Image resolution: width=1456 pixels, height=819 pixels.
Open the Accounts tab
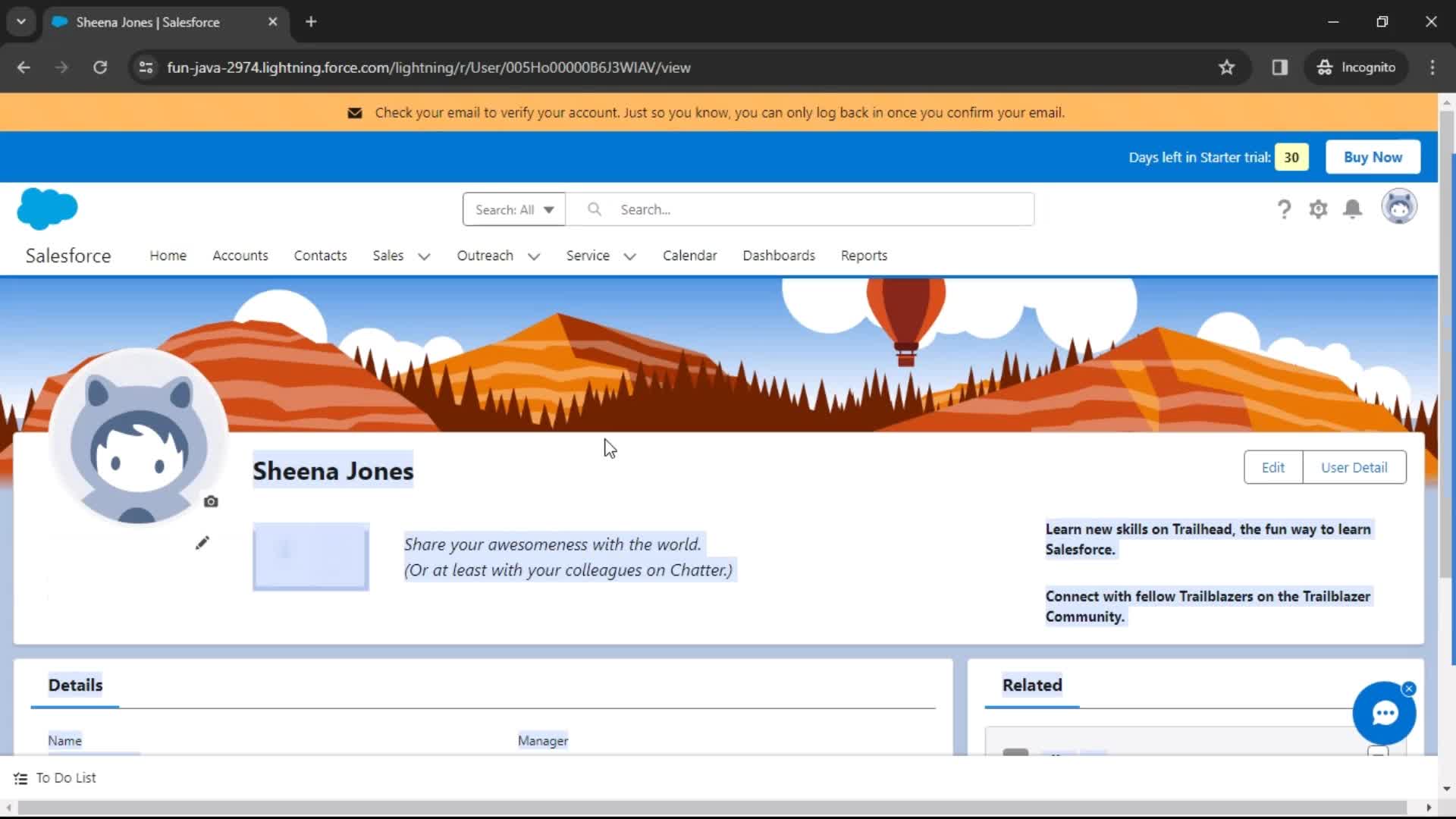[240, 256]
